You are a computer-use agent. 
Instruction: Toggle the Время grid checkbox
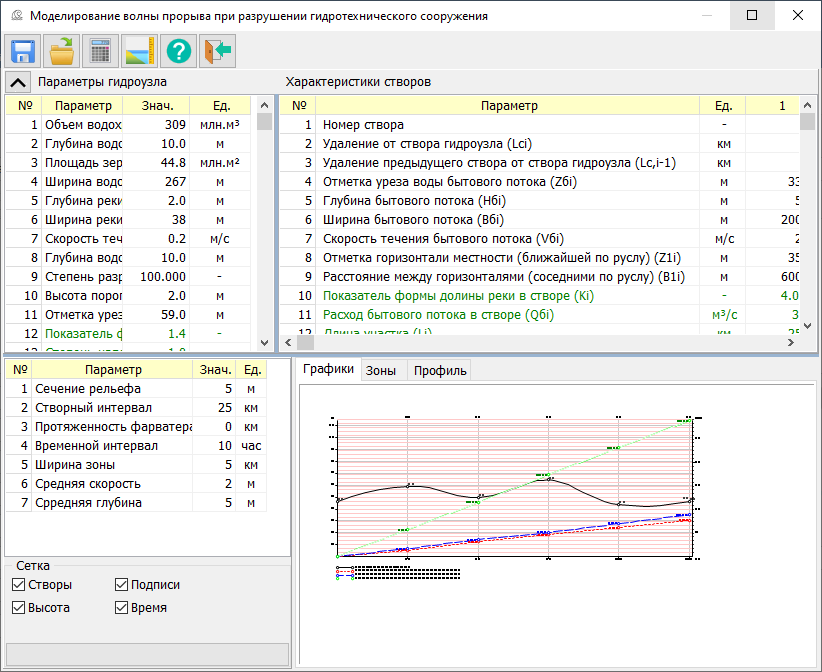pyautogui.click(x=122, y=607)
